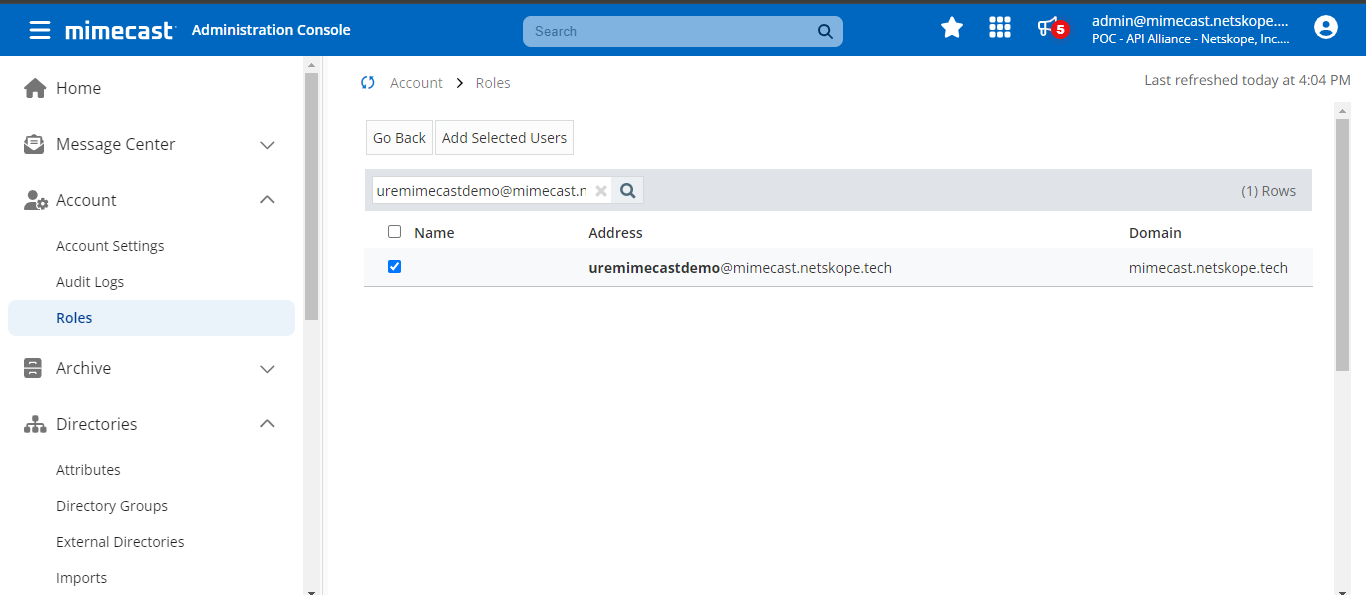Run user search with magnifier button
This screenshot has width=1366, height=595.
[x=628, y=190]
